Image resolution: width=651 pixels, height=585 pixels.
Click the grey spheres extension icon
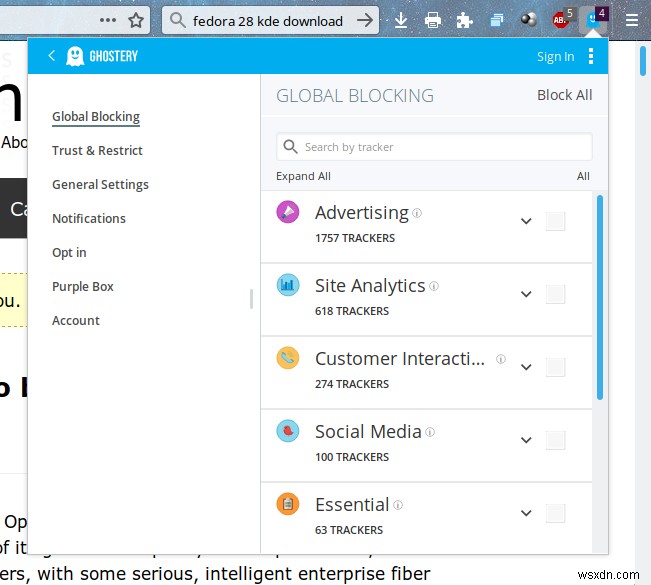pos(529,20)
